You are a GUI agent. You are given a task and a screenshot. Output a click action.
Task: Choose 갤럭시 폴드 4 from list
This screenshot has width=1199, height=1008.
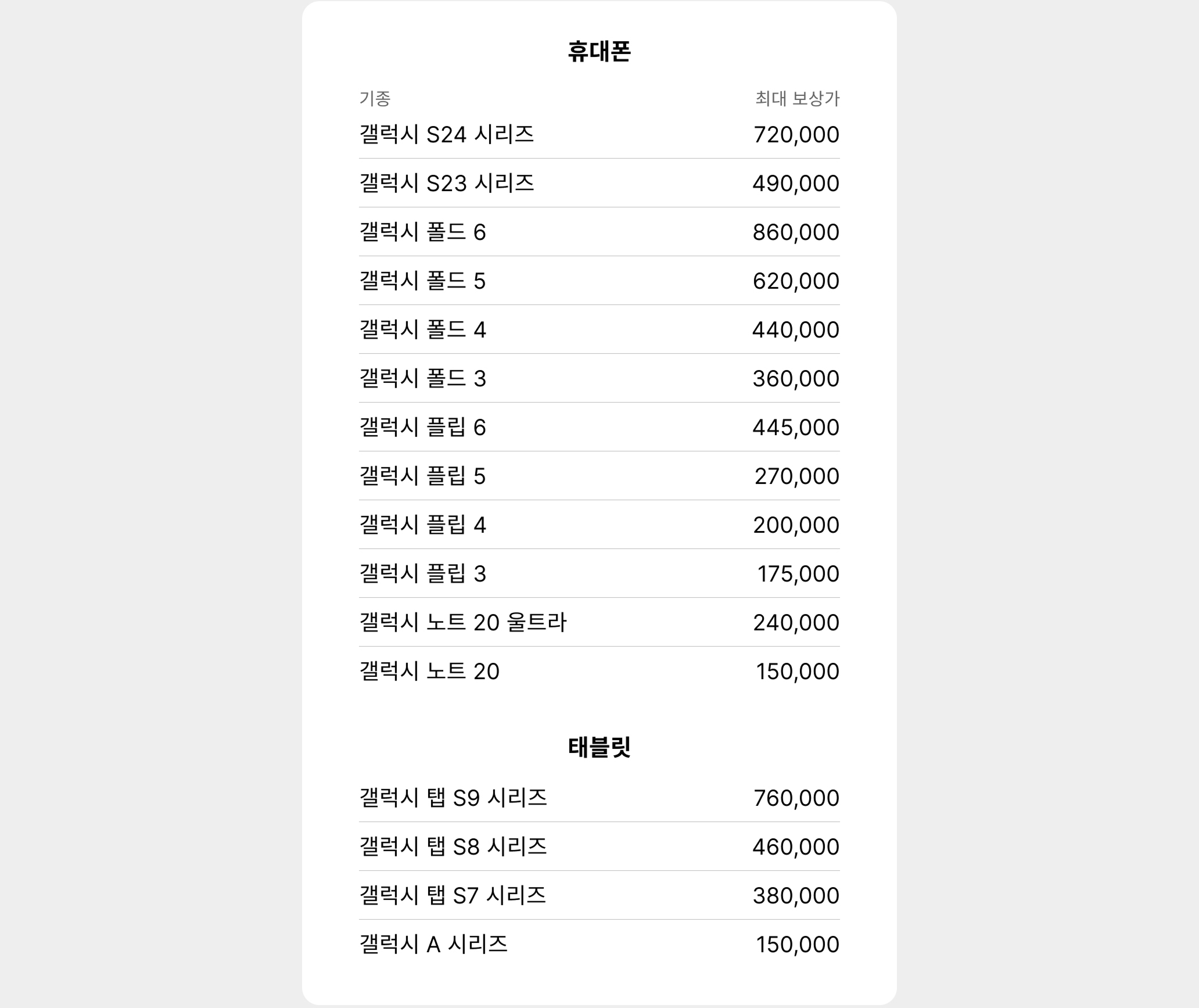[x=599, y=329]
